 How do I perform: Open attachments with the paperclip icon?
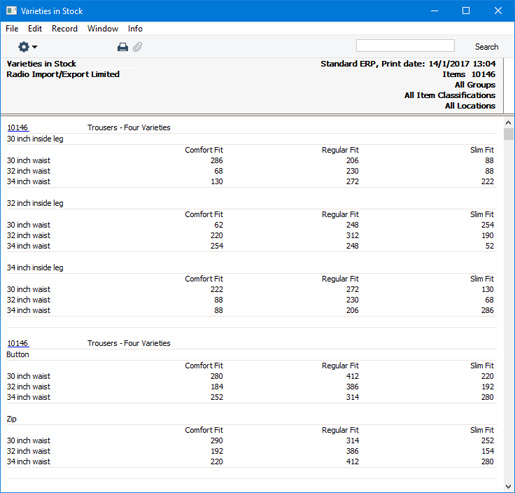(137, 47)
